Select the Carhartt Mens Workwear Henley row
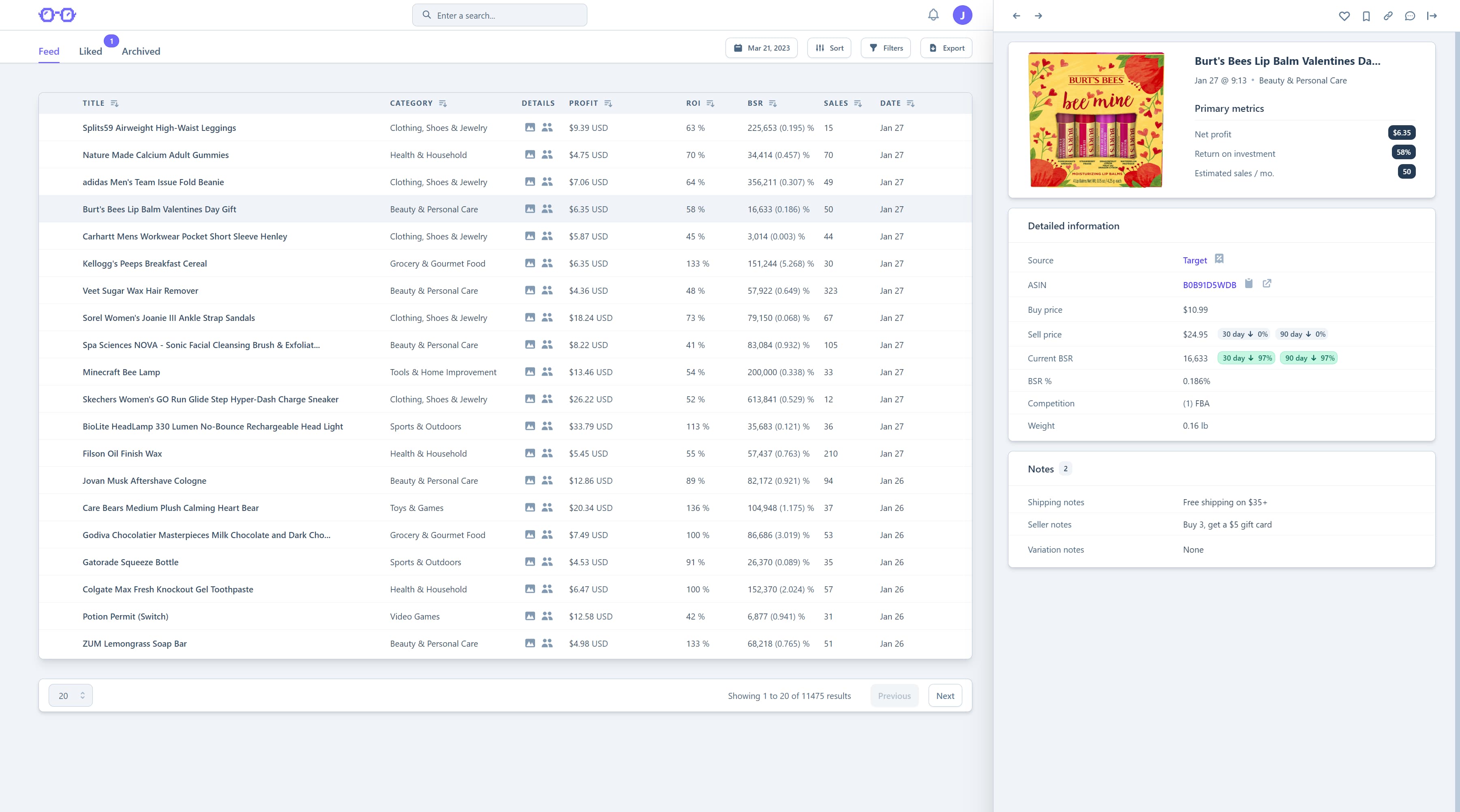This screenshot has width=1460, height=812. 505,236
